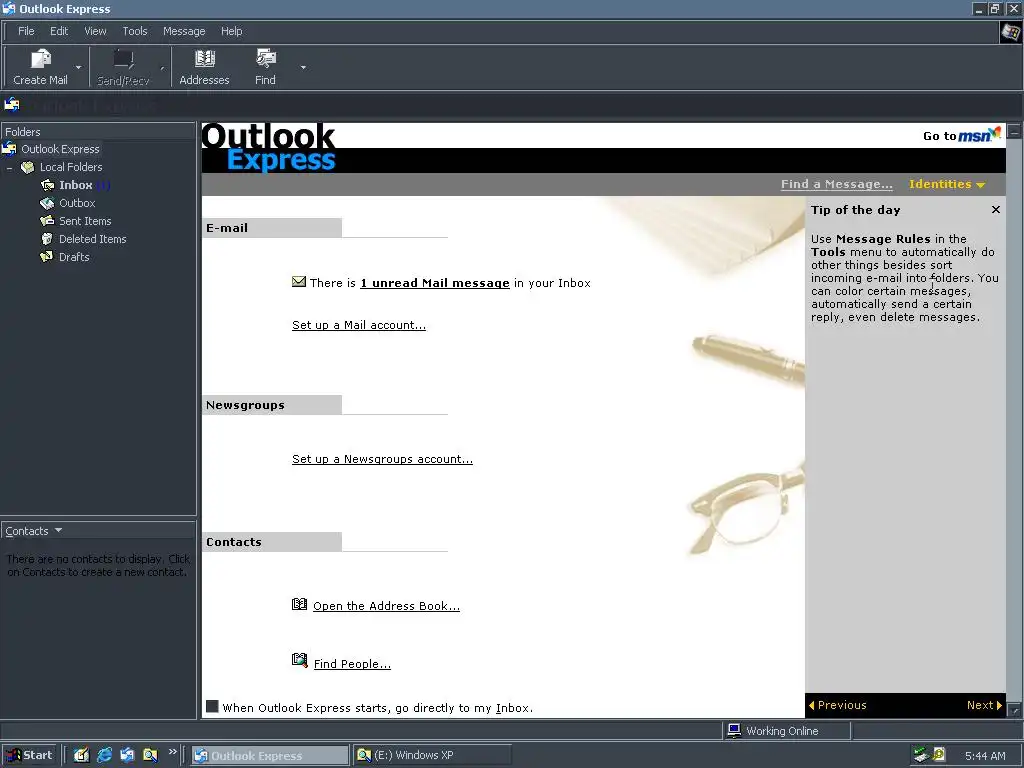Click the Find People link

point(352,664)
